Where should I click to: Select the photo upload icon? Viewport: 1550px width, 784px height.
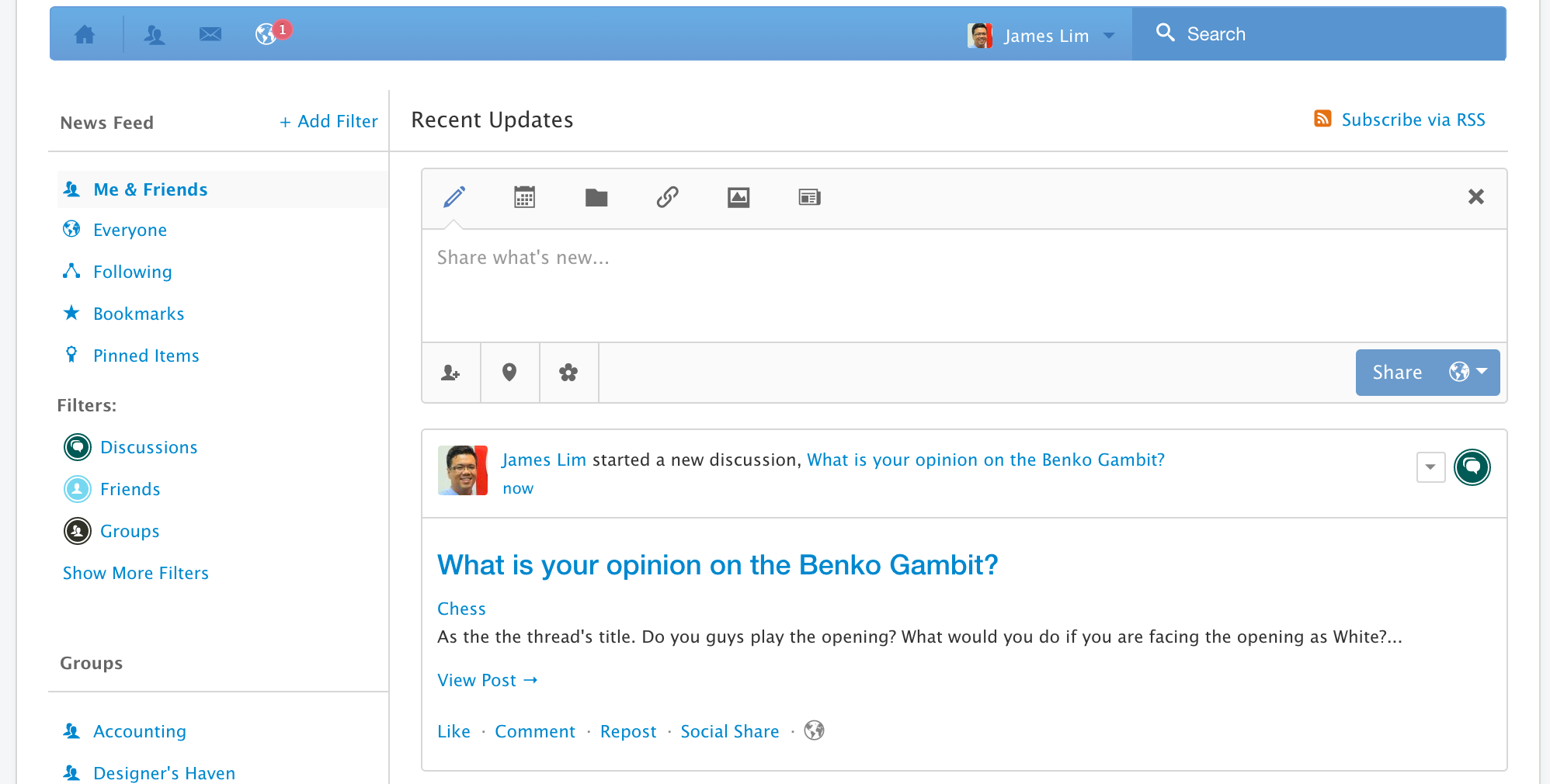(x=738, y=197)
